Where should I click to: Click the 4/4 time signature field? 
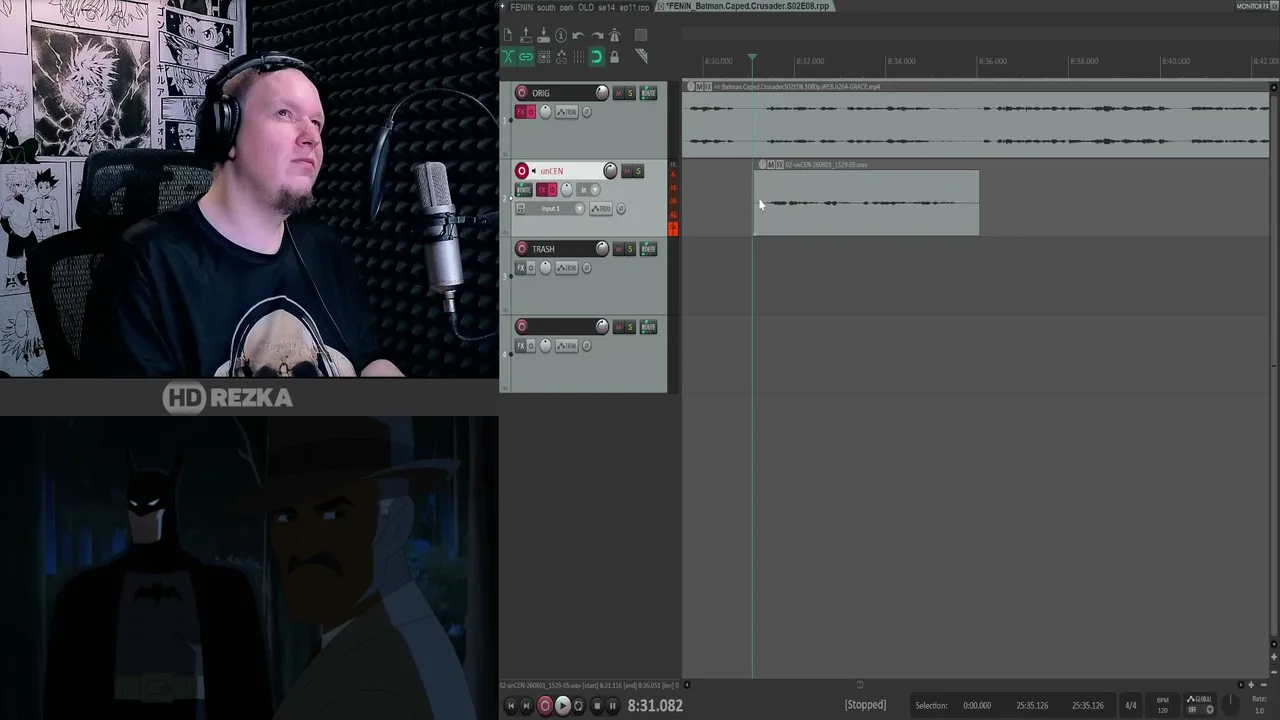point(1130,706)
